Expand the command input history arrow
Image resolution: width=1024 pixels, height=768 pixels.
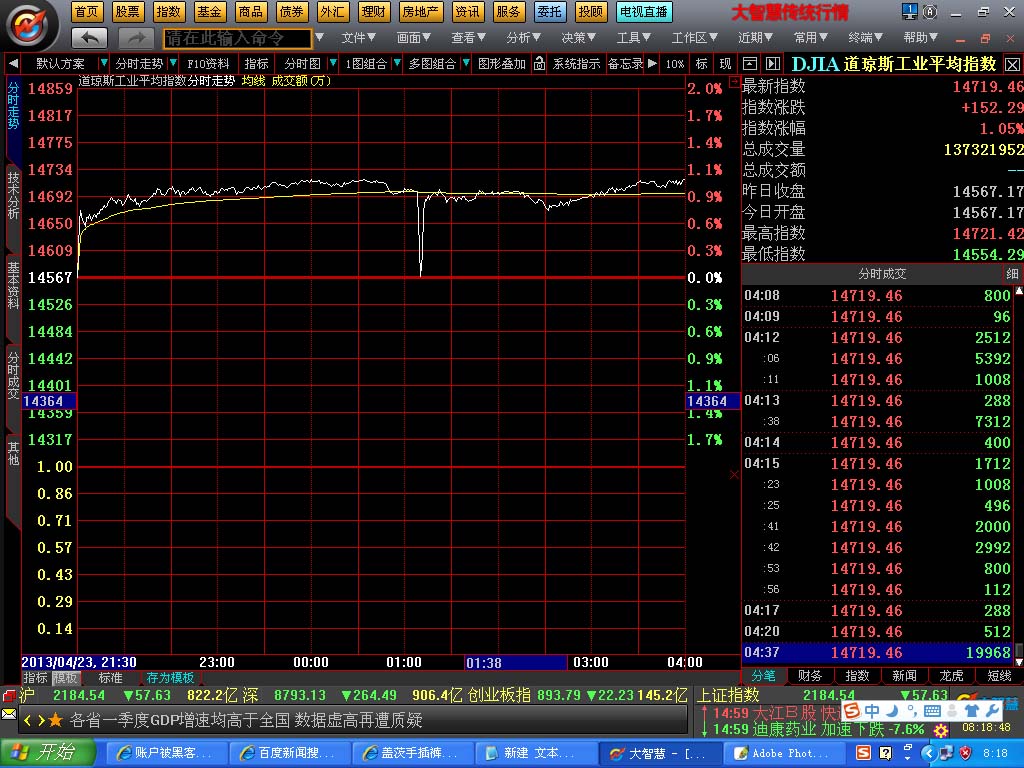pos(319,38)
